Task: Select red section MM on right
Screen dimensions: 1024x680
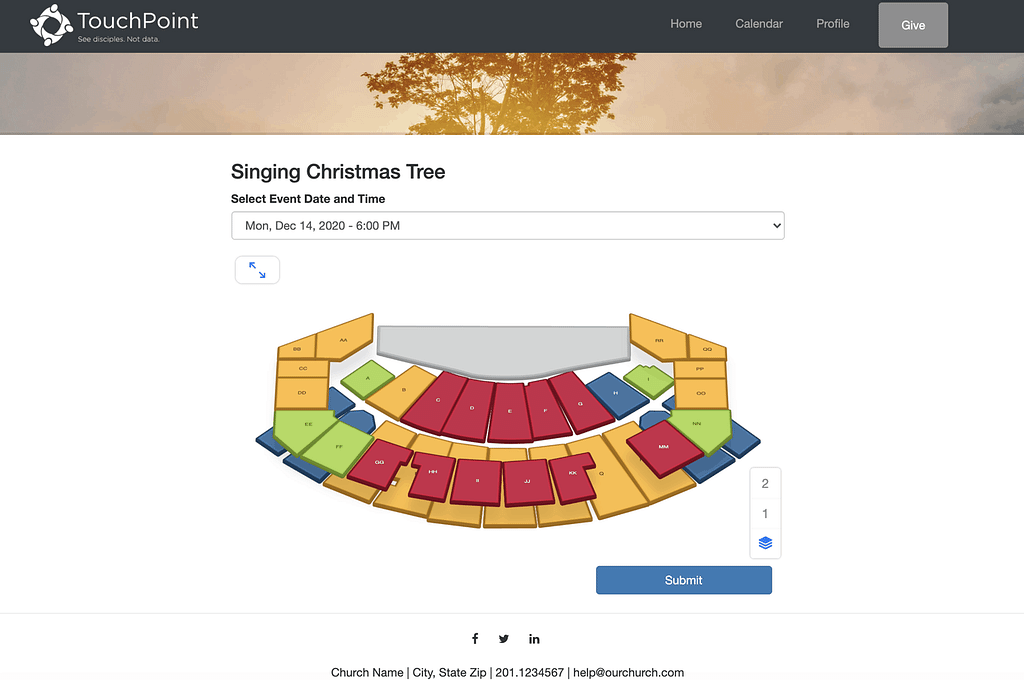Action: (x=664, y=448)
